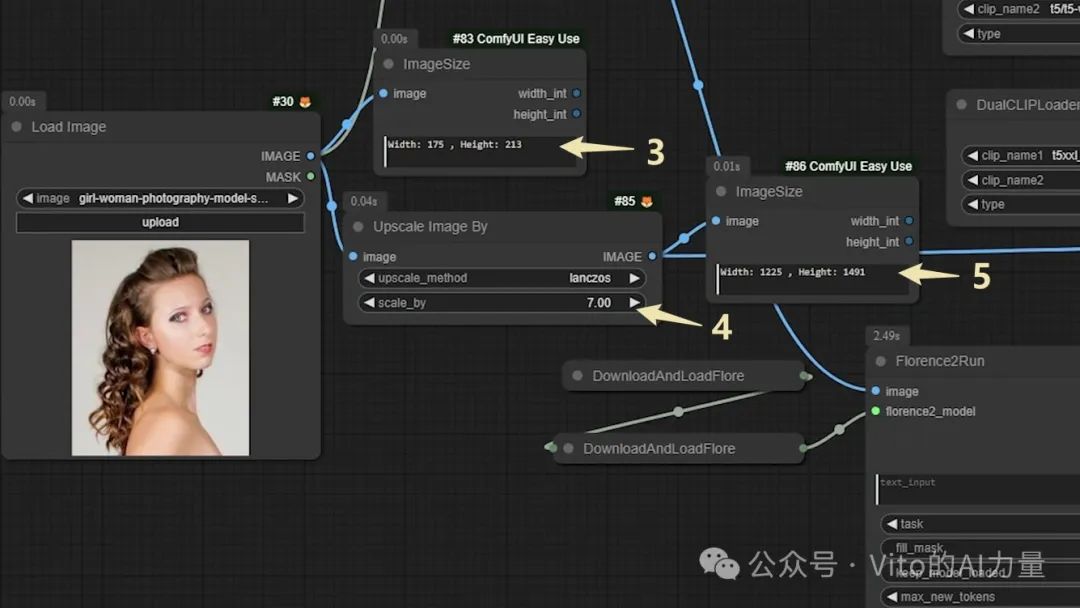Open type selector in top-right node

point(1019,34)
